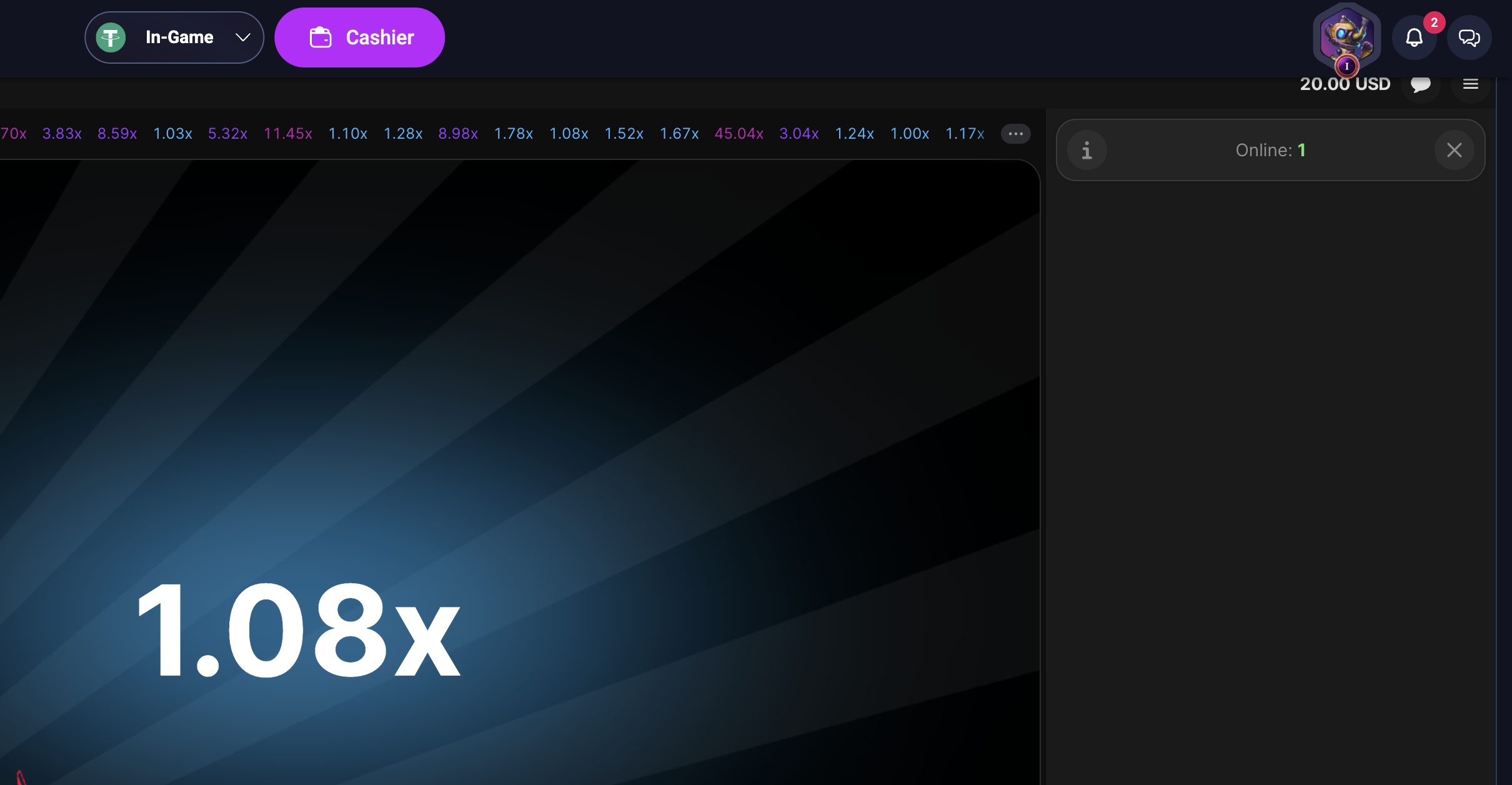Click the large 1.08x multiplier display
Screen dimensions: 1512x785
pyautogui.click(x=299, y=631)
